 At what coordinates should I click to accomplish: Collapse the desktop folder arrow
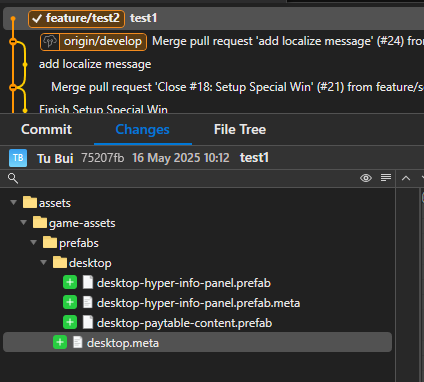(43, 262)
